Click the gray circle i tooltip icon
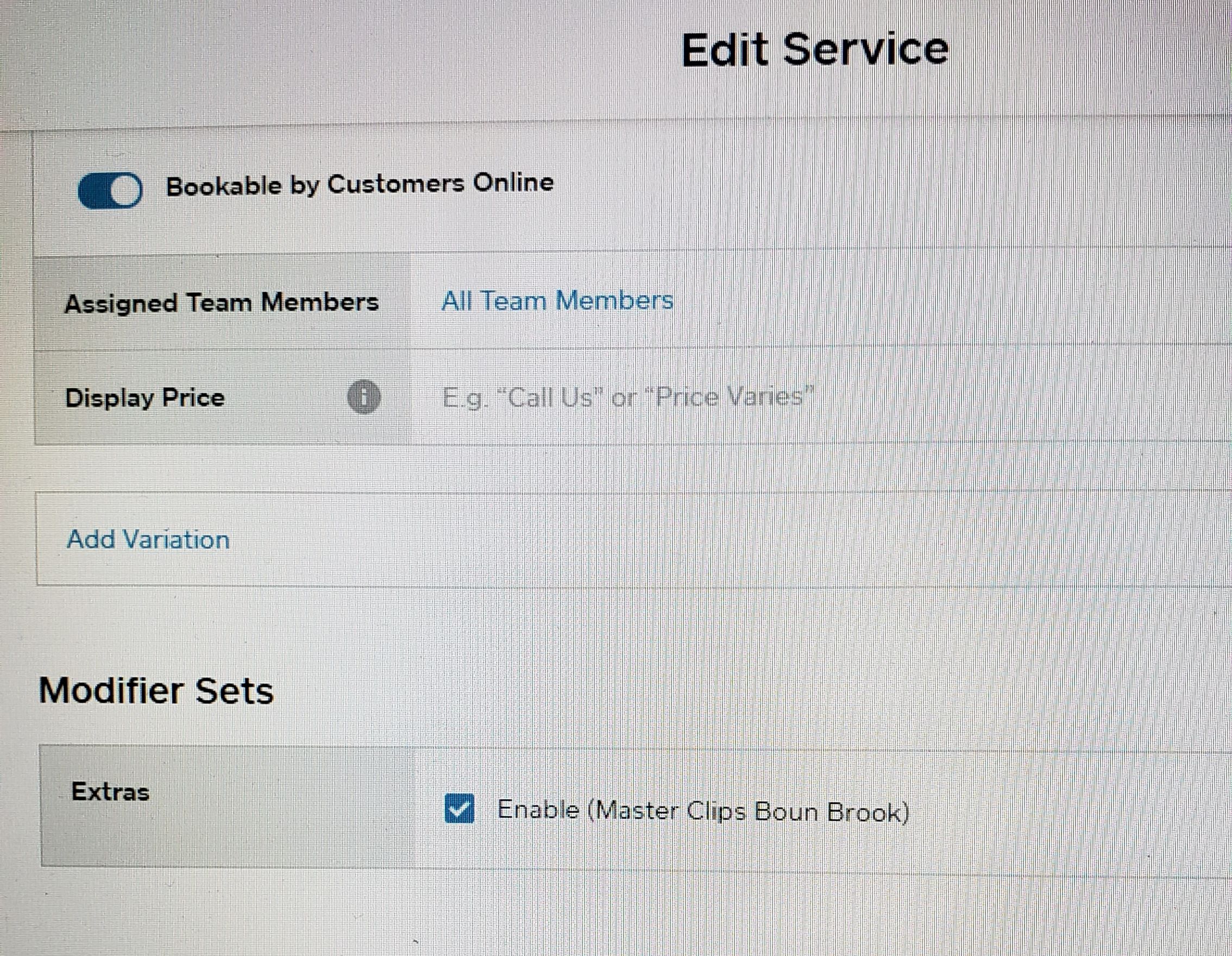The width and height of the screenshot is (1232, 956). (364, 397)
